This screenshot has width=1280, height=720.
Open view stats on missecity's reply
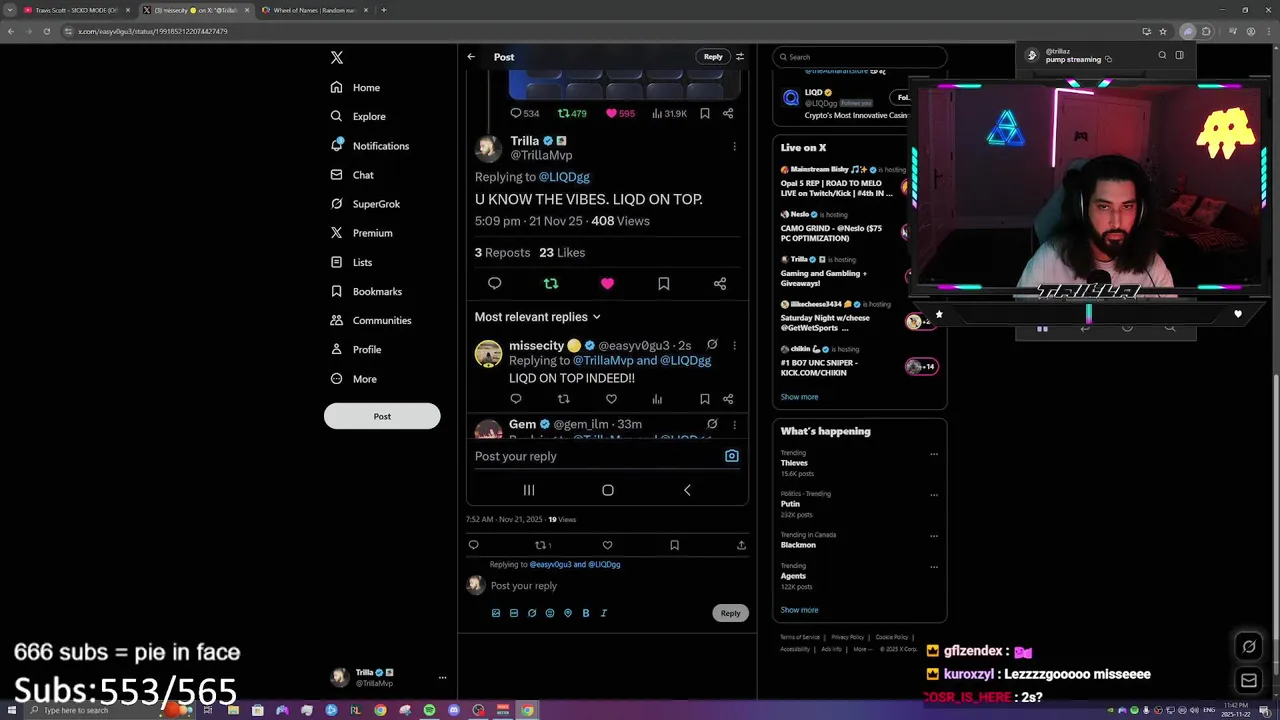tap(657, 399)
